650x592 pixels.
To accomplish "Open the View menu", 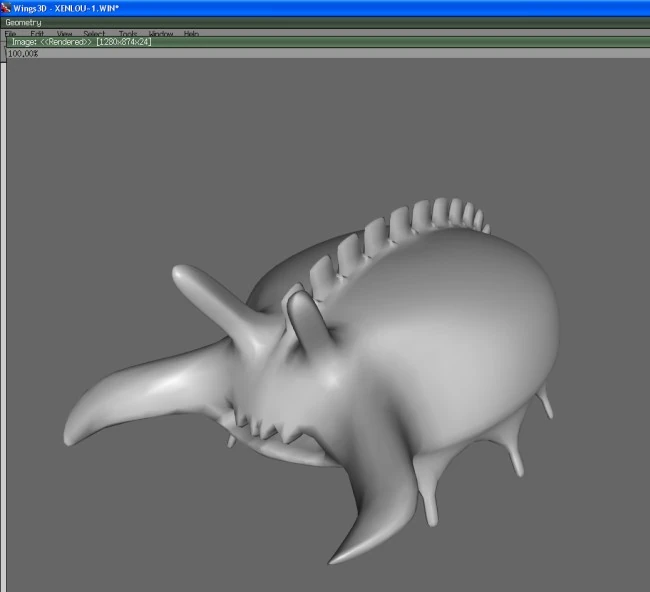I will (x=64, y=34).
